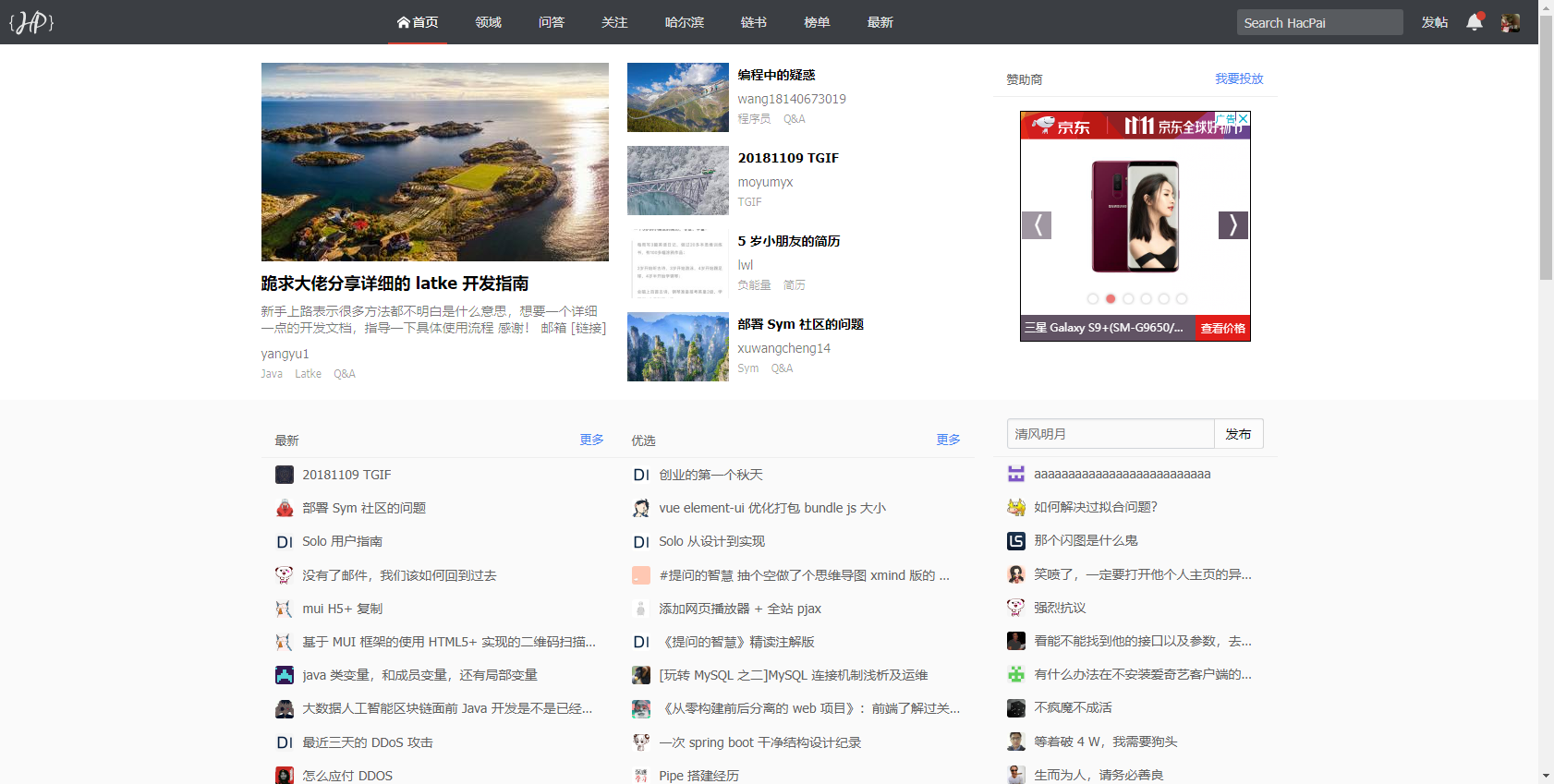This screenshot has height=784, width=1554.
Task: Click the 清风明月 message input field
Action: [1111, 434]
